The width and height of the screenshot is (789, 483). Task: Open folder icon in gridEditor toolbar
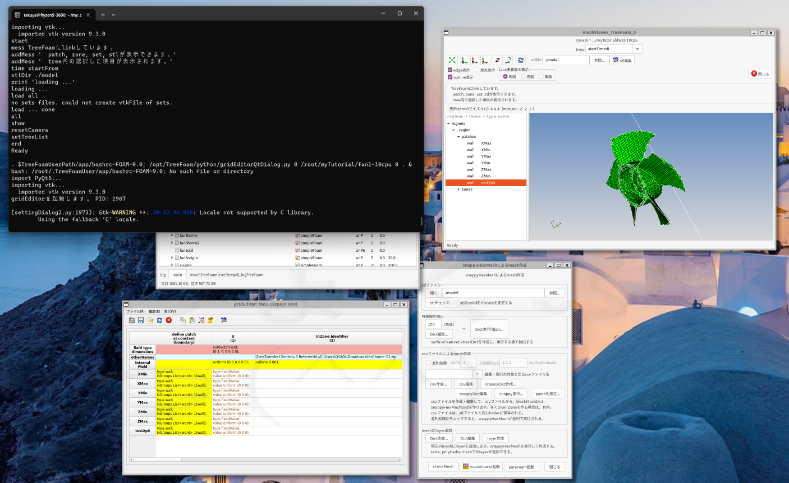(x=131, y=320)
